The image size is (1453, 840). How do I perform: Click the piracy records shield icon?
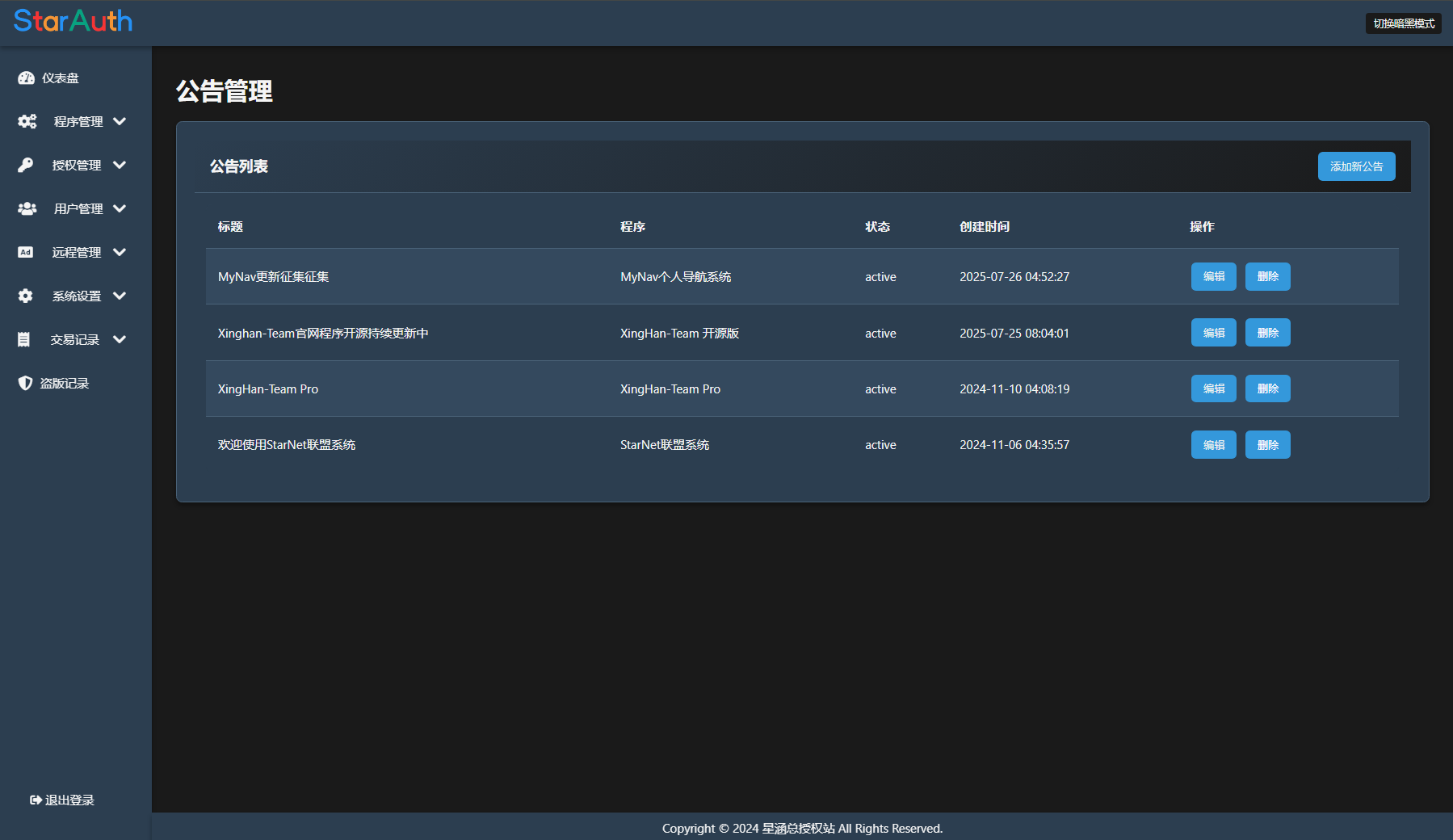pos(25,384)
